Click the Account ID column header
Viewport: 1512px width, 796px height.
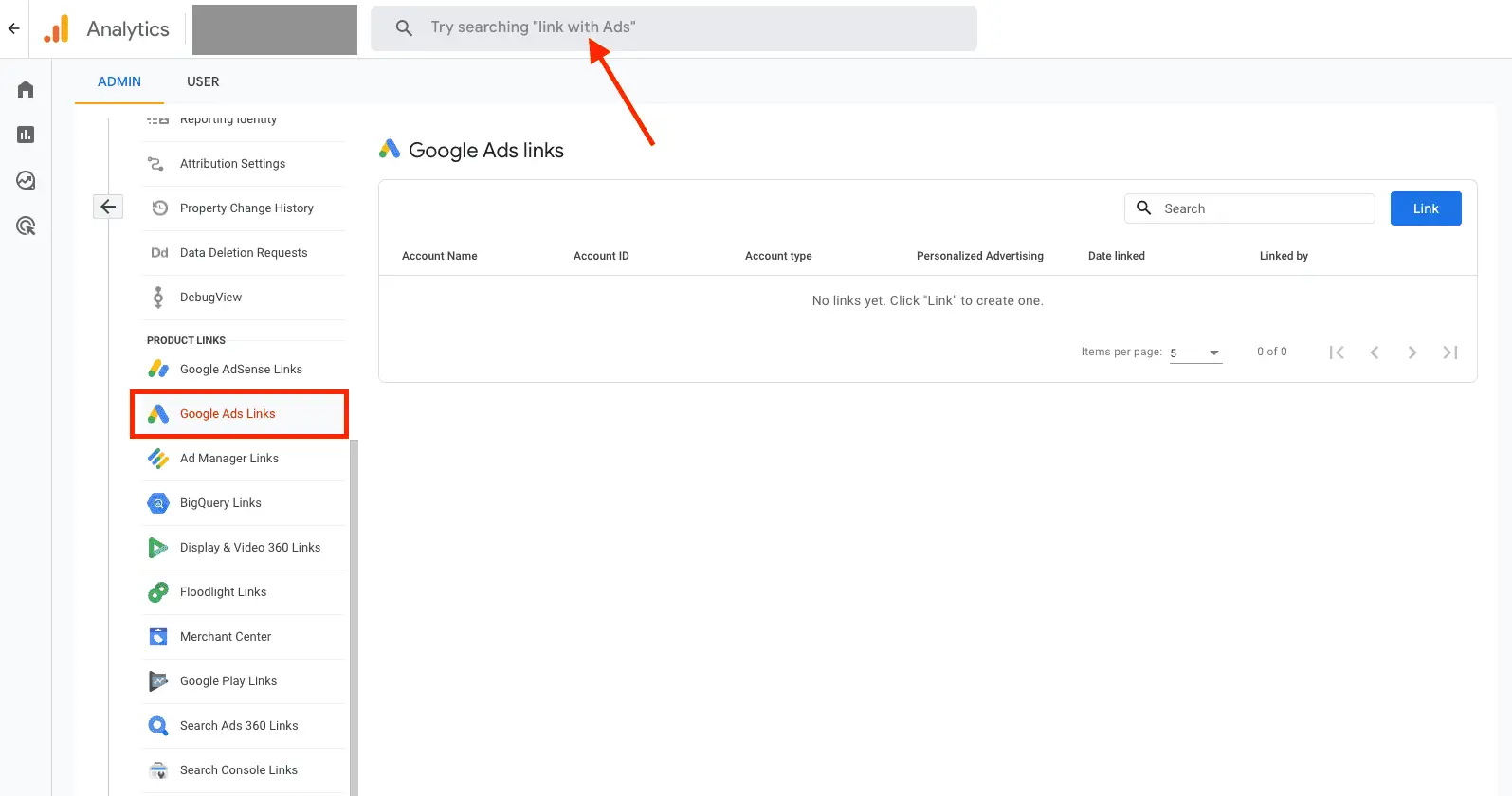pos(601,256)
